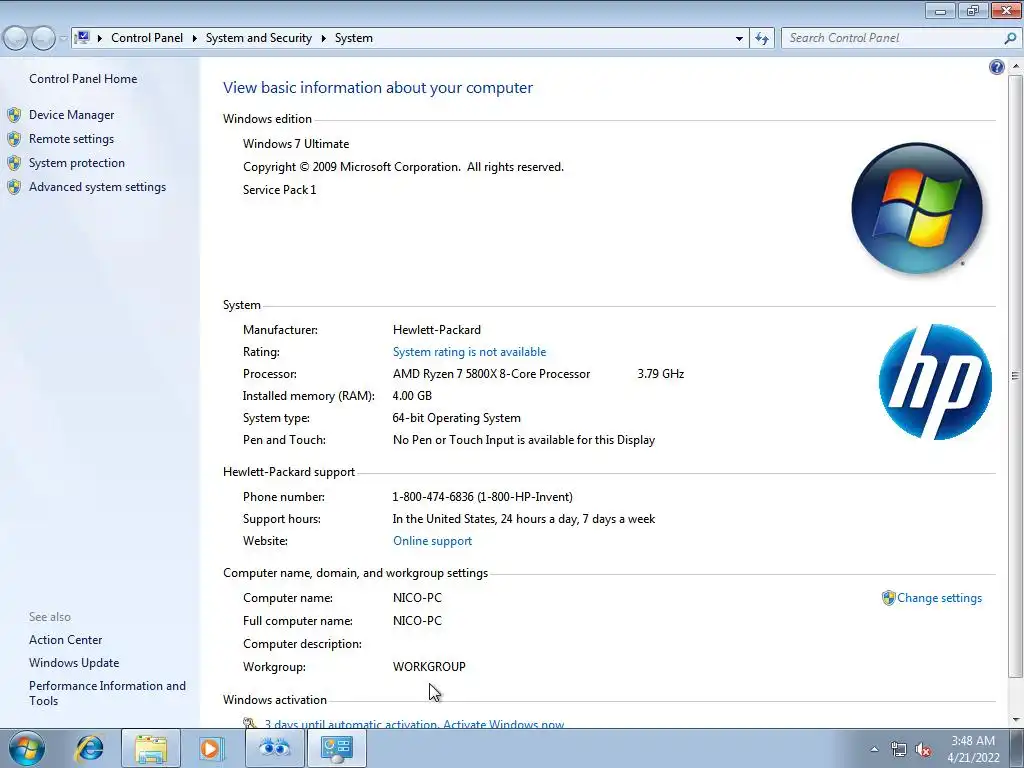Click the Forward navigation arrow
This screenshot has width=1024, height=768.
coord(43,39)
